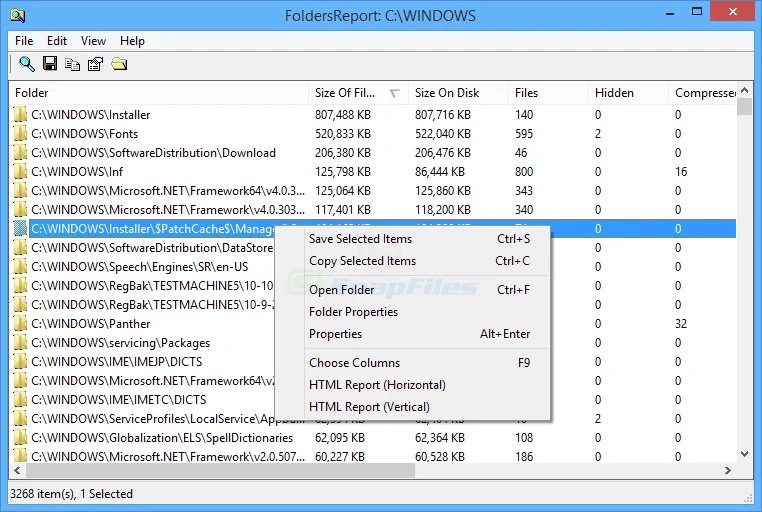This screenshot has height=512, width=762.
Task: Click horizontal scrollbar right arrow
Action: click(x=727, y=470)
